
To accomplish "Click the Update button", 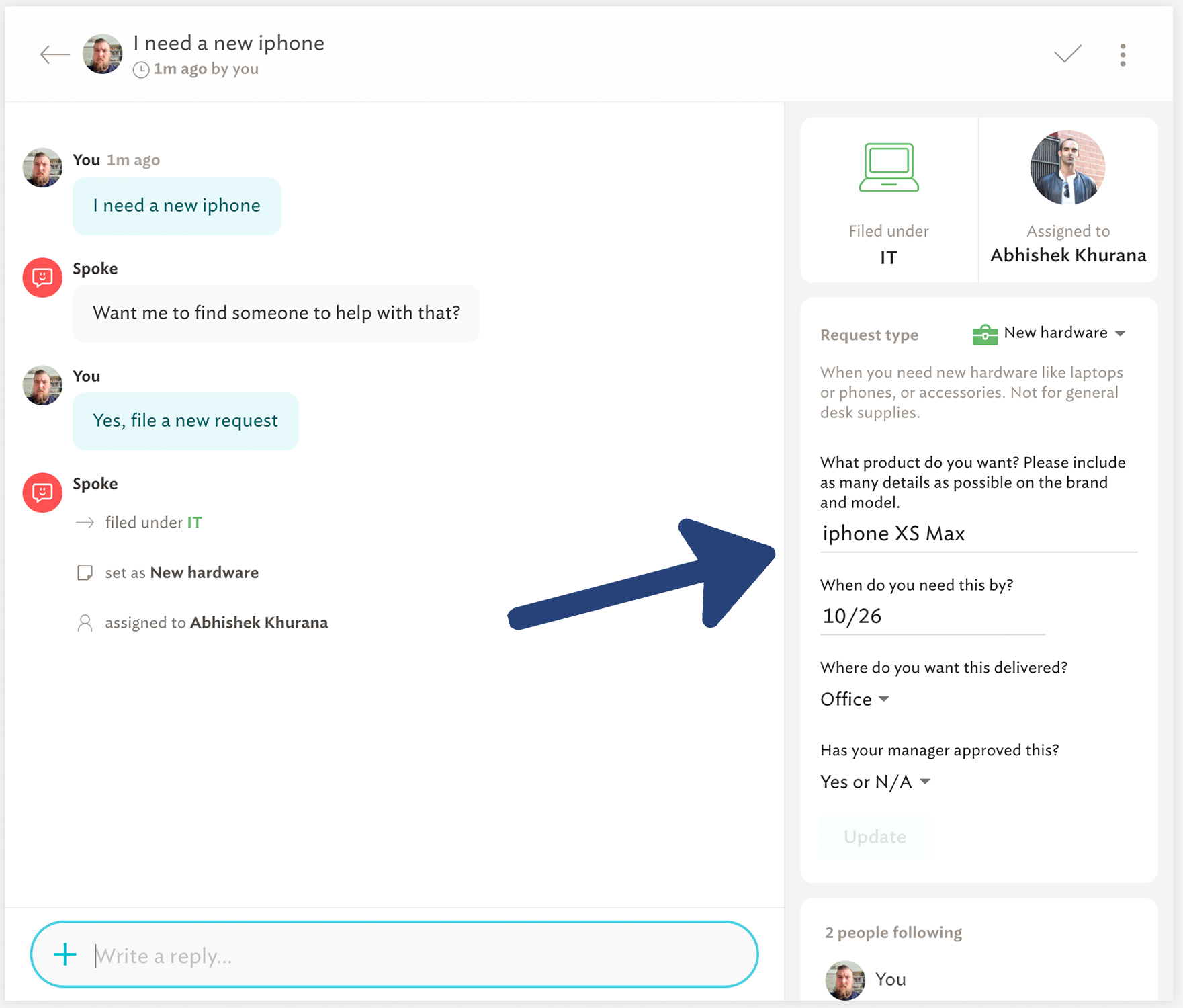I will 875,837.
